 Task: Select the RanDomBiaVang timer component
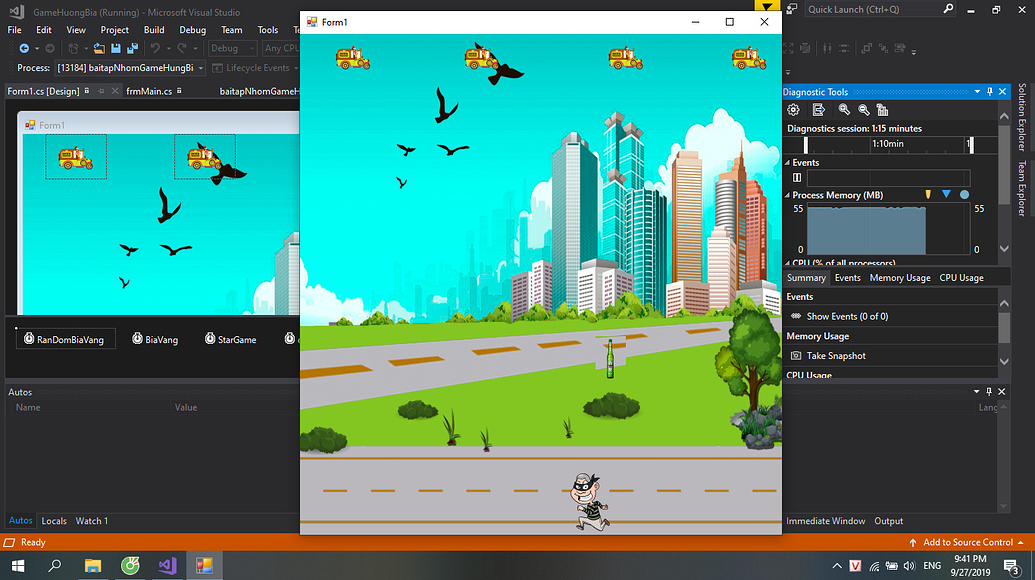66,340
